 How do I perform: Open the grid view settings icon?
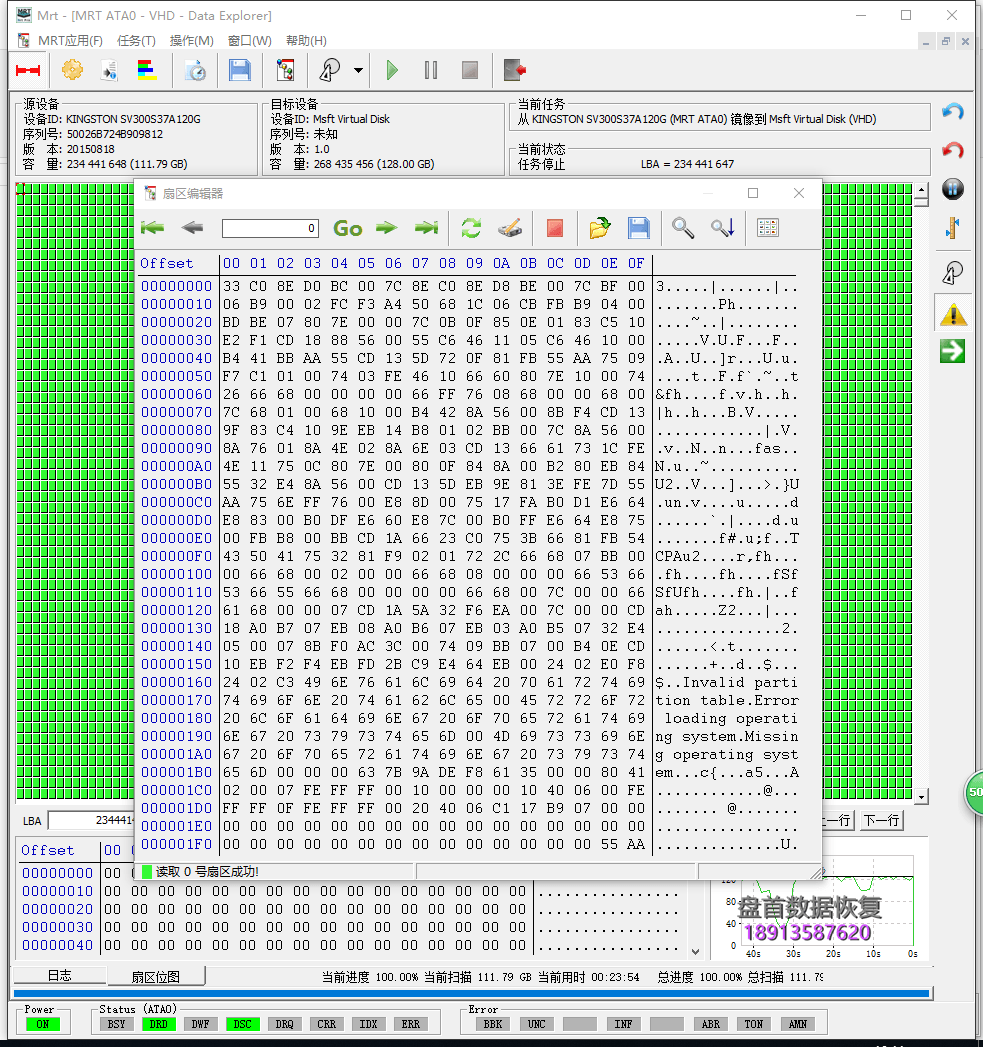click(x=768, y=228)
